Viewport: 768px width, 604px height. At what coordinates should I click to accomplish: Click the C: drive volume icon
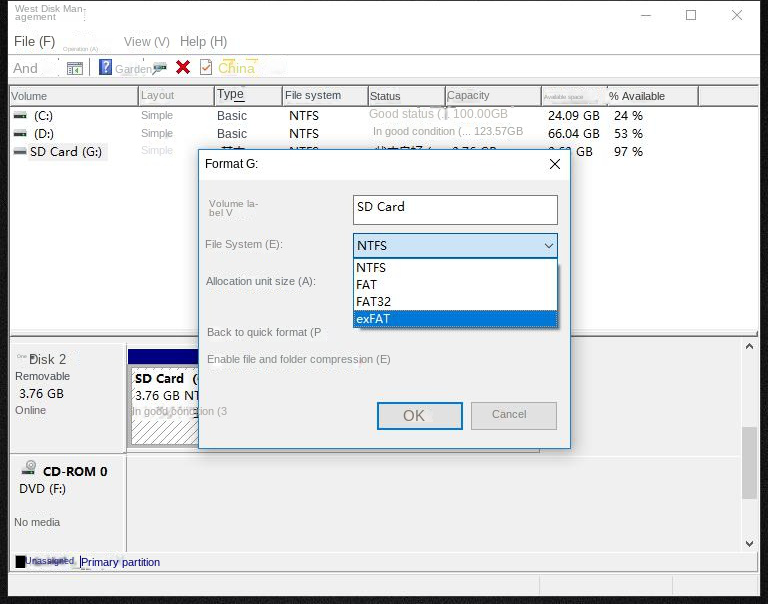(20, 116)
